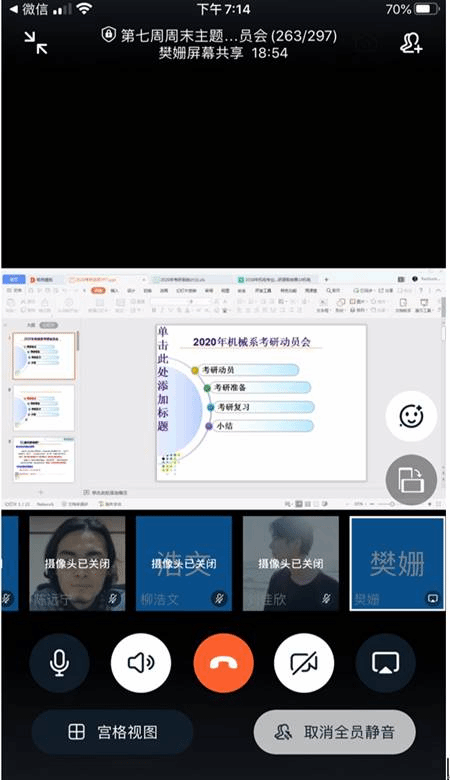Select second slide thumbnail in shared PPT
This screenshot has height=780, width=450.
pyautogui.click(x=44, y=407)
